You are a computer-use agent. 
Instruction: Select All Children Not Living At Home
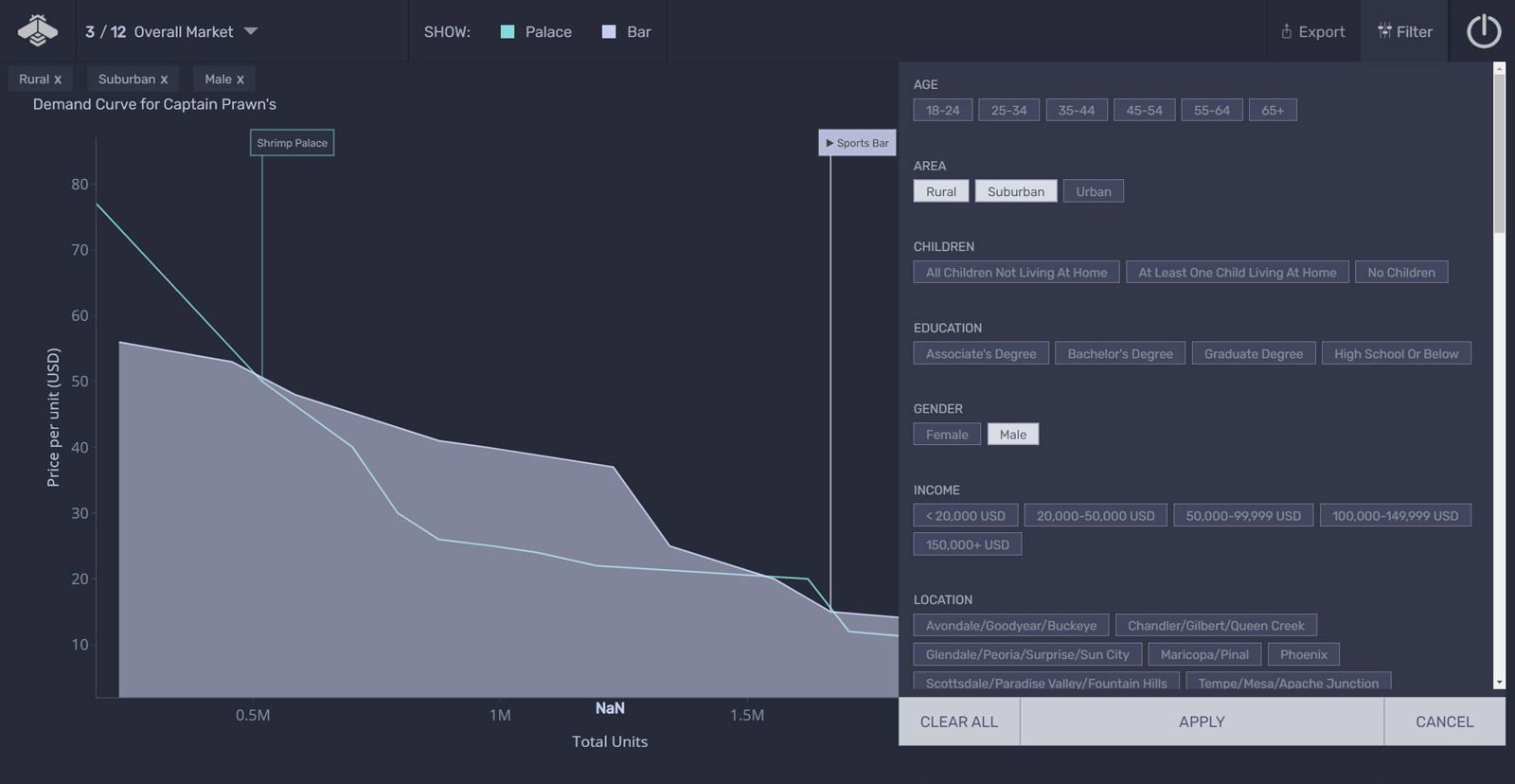click(1017, 273)
